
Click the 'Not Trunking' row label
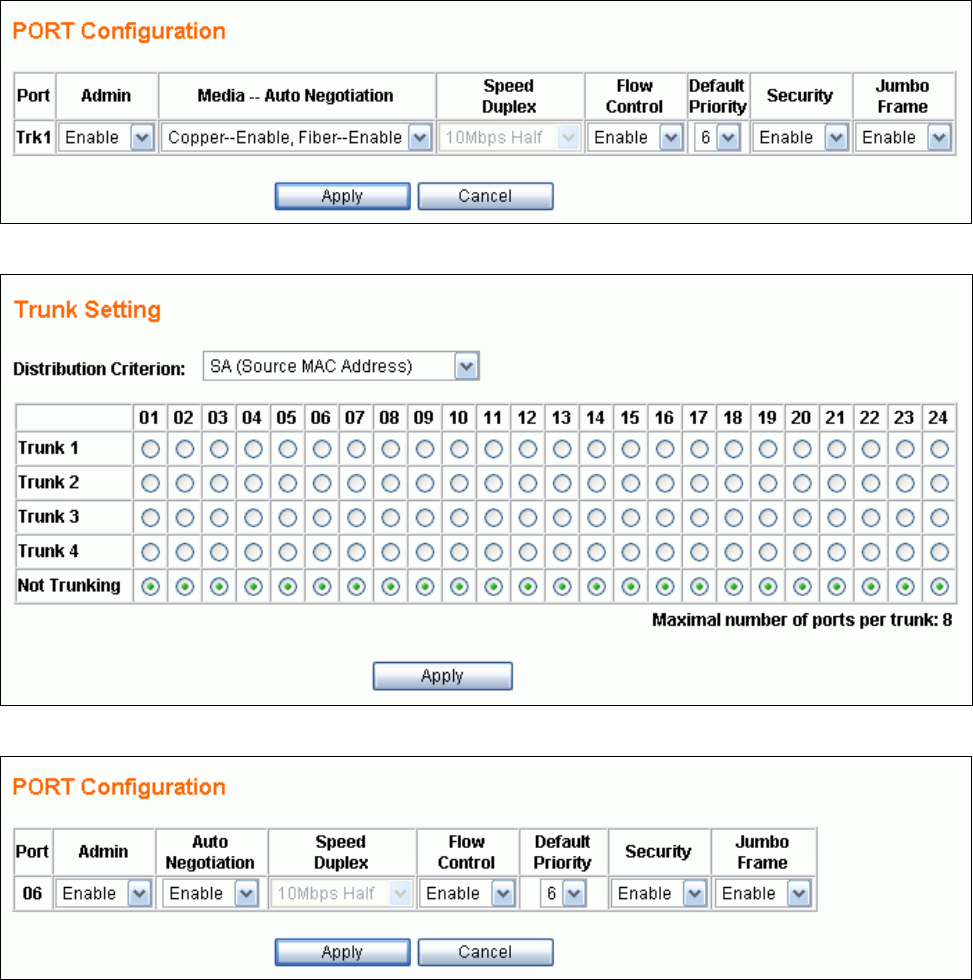(69, 586)
